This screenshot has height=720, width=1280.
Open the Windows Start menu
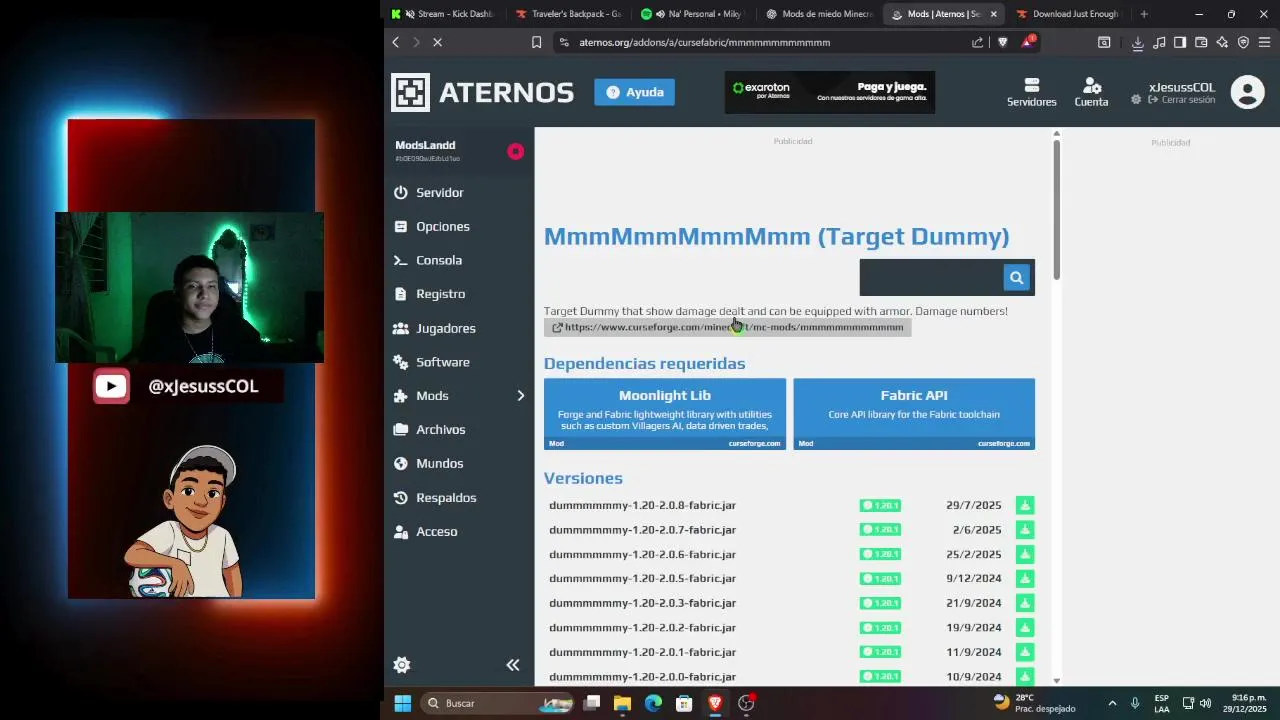[402, 703]
